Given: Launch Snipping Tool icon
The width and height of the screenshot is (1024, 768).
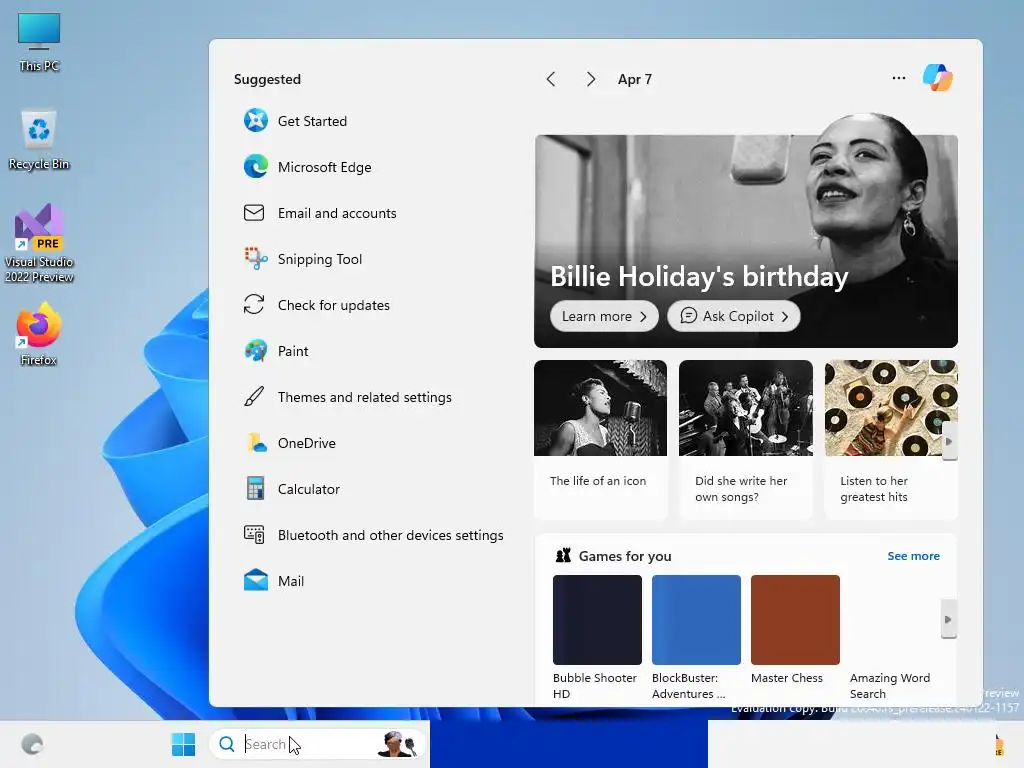Looking at the screenshot, I should coord(255,259).
